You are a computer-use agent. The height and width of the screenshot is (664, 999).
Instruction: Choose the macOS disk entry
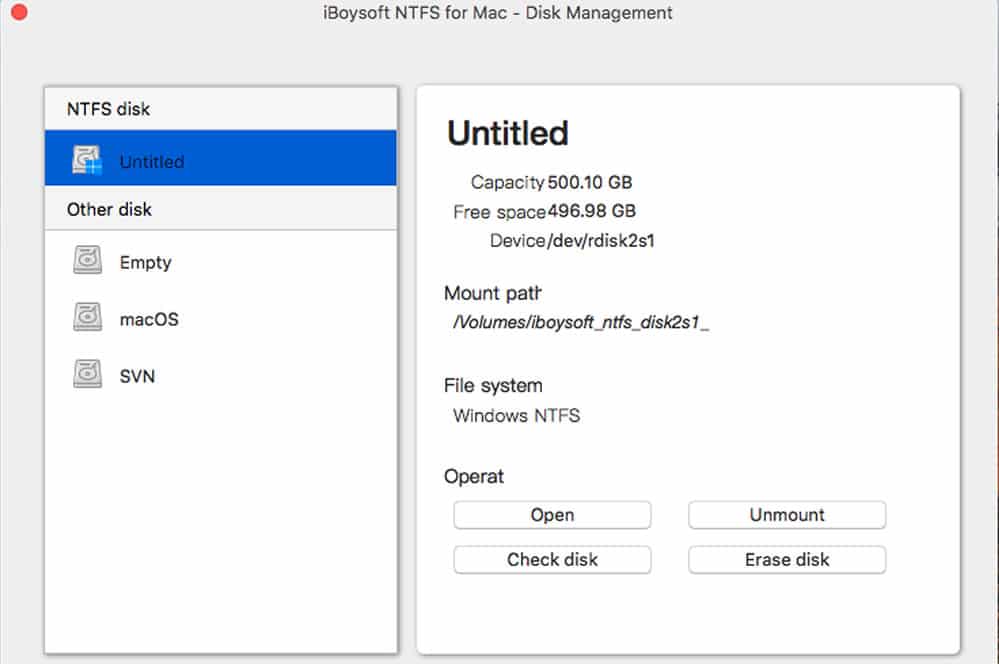coord(220,318)
